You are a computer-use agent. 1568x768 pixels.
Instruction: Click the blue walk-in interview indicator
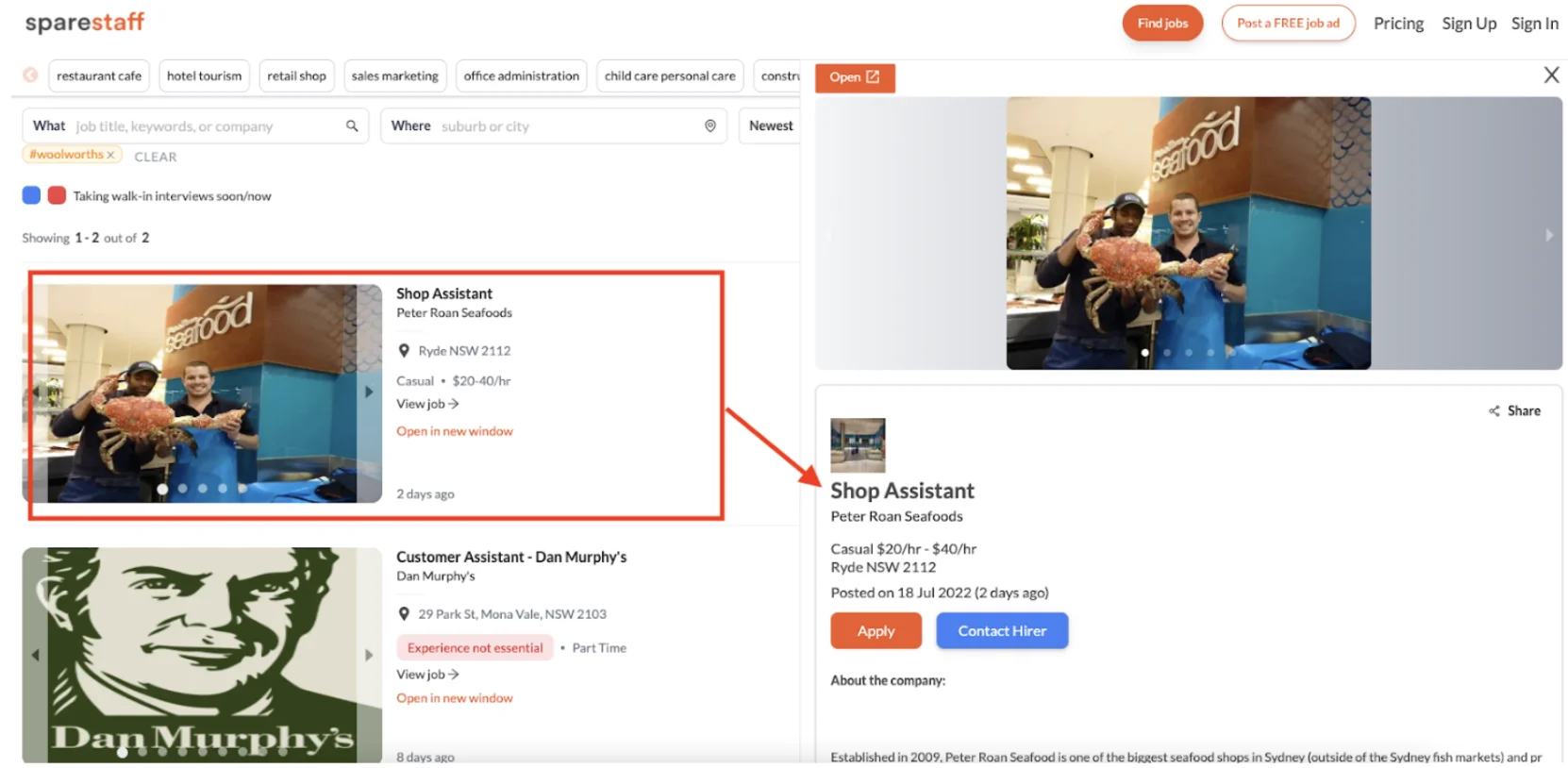tap(31, 195)
